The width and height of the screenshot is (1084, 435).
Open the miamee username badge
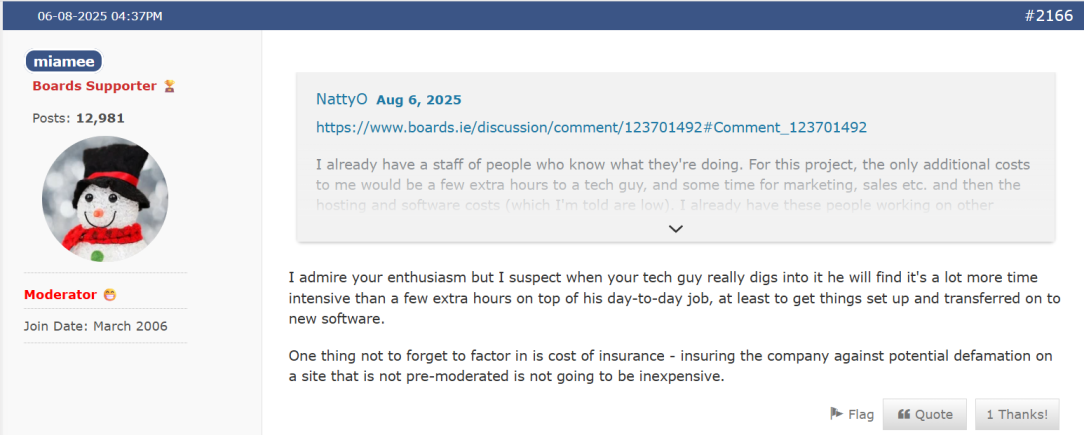(x=64, y=62)
